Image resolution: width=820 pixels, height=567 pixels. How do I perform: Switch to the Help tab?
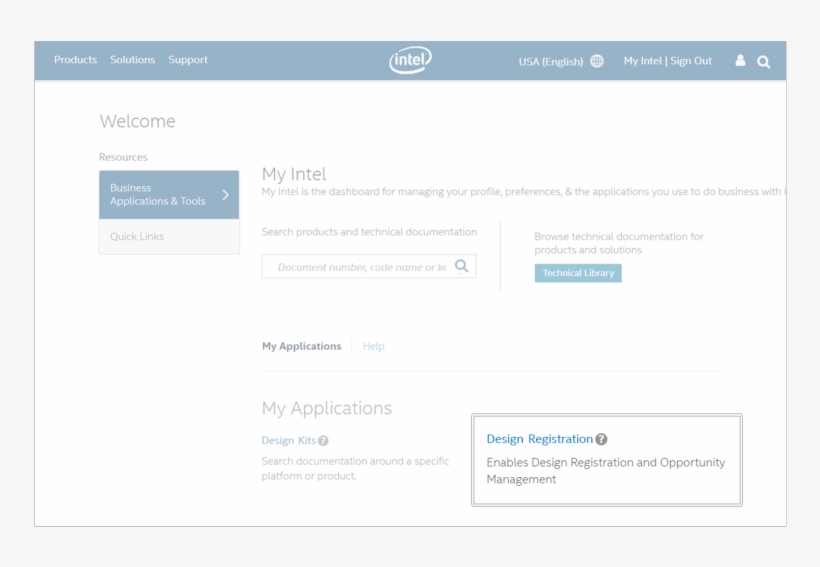[x=373, y=346]
